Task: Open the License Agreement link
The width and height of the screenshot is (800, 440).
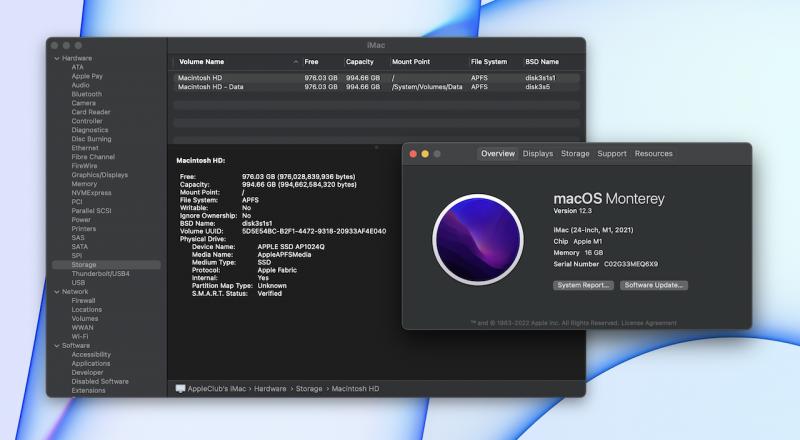Action: coord(649,323)
